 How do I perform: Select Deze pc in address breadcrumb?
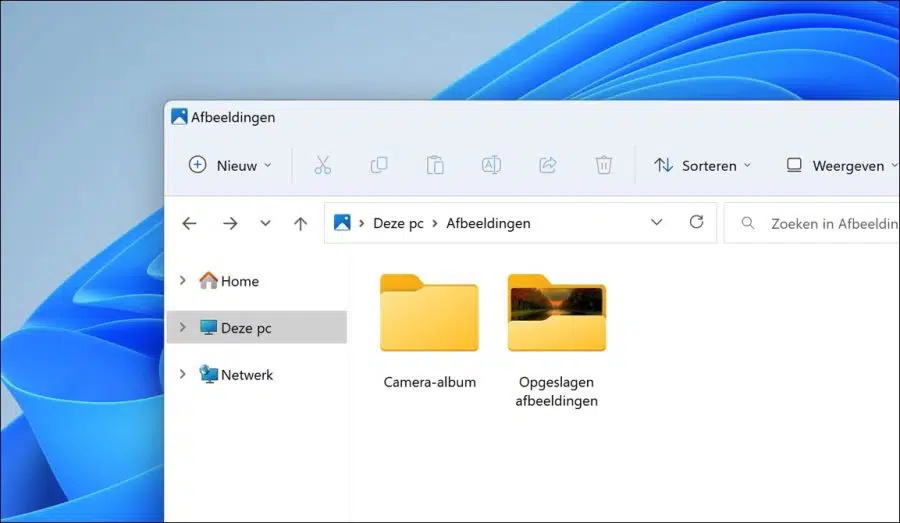click(x=398, y=223)
